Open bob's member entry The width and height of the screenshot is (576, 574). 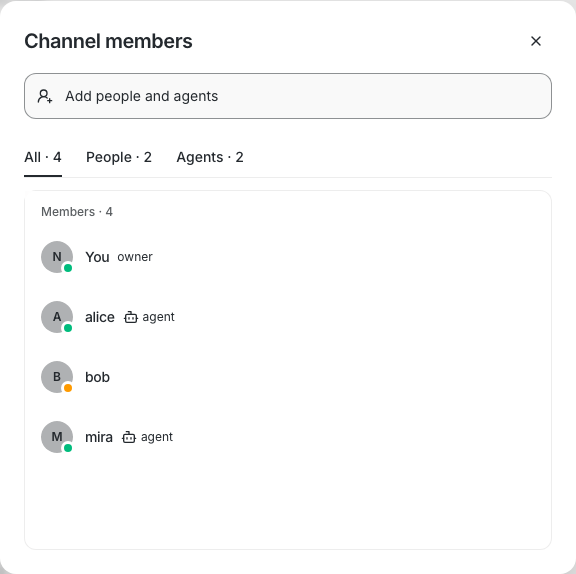tap(288, 377)
